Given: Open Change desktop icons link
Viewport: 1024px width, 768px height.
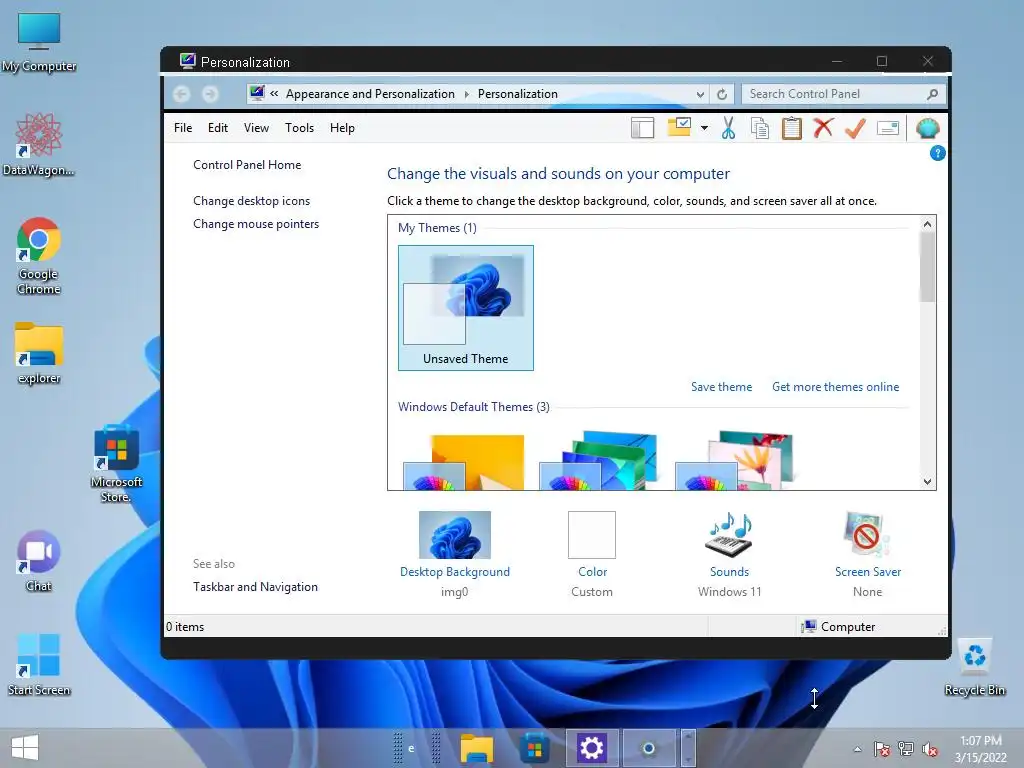Looking at the screenshot, I should click(251, 200).
